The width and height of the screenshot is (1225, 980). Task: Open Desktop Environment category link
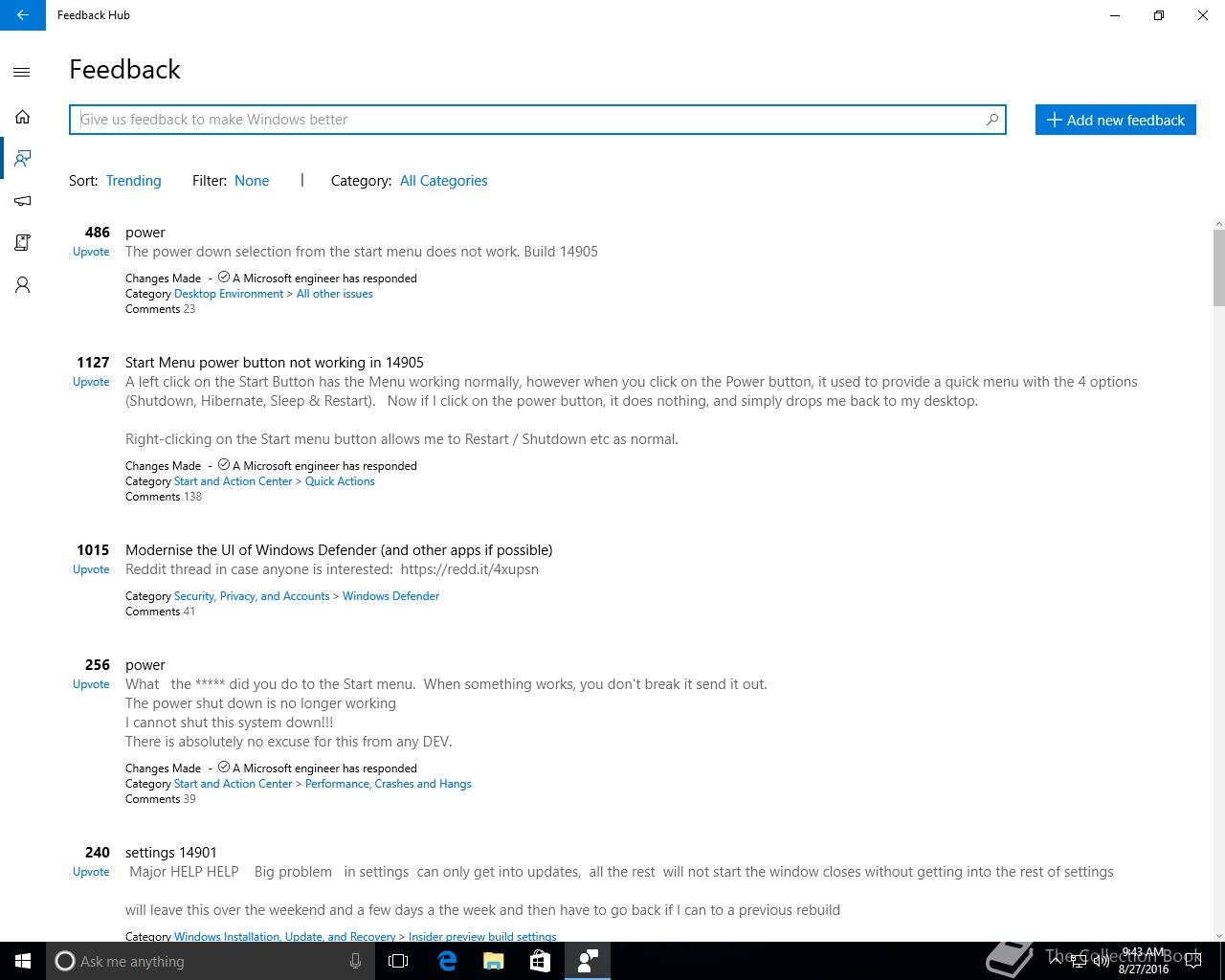[x=229, y=294]
